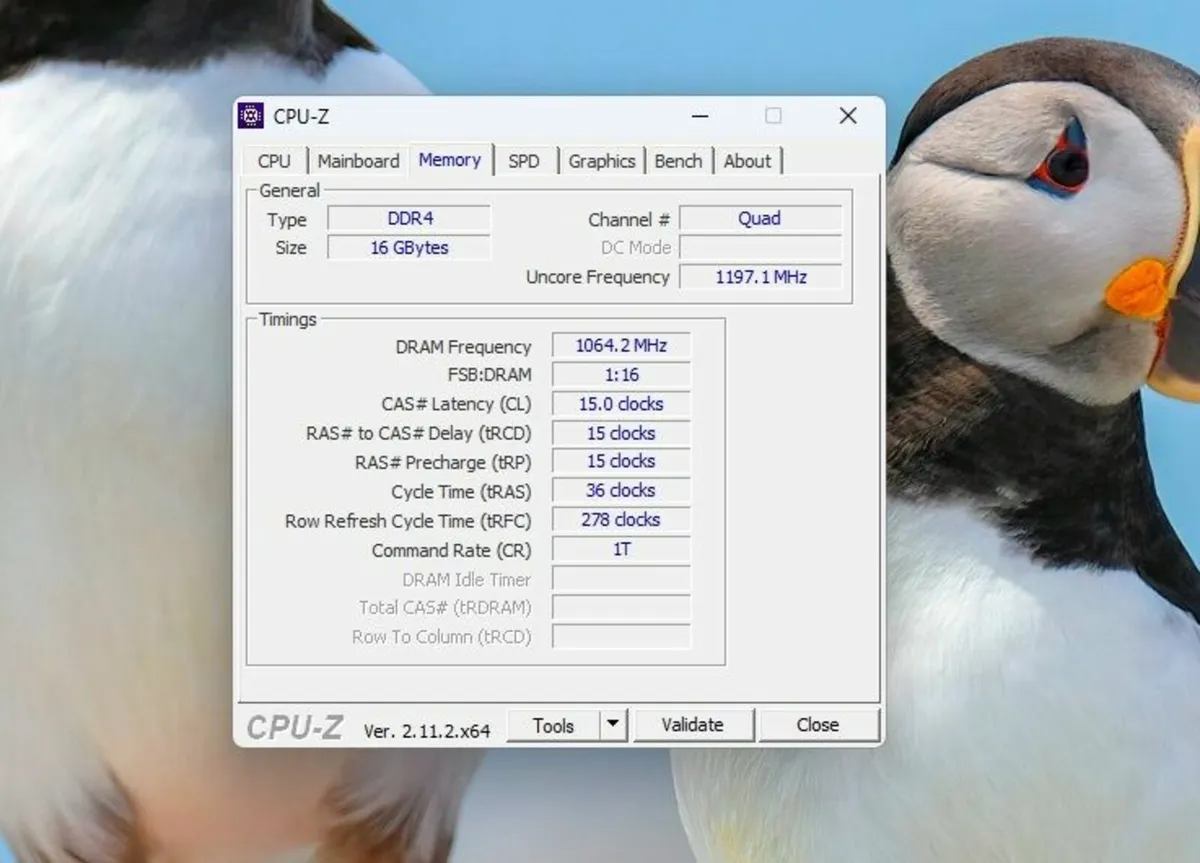Go to the SPD tab
Viewport: 1200px width, 863px height.
[x=524, y=161]
